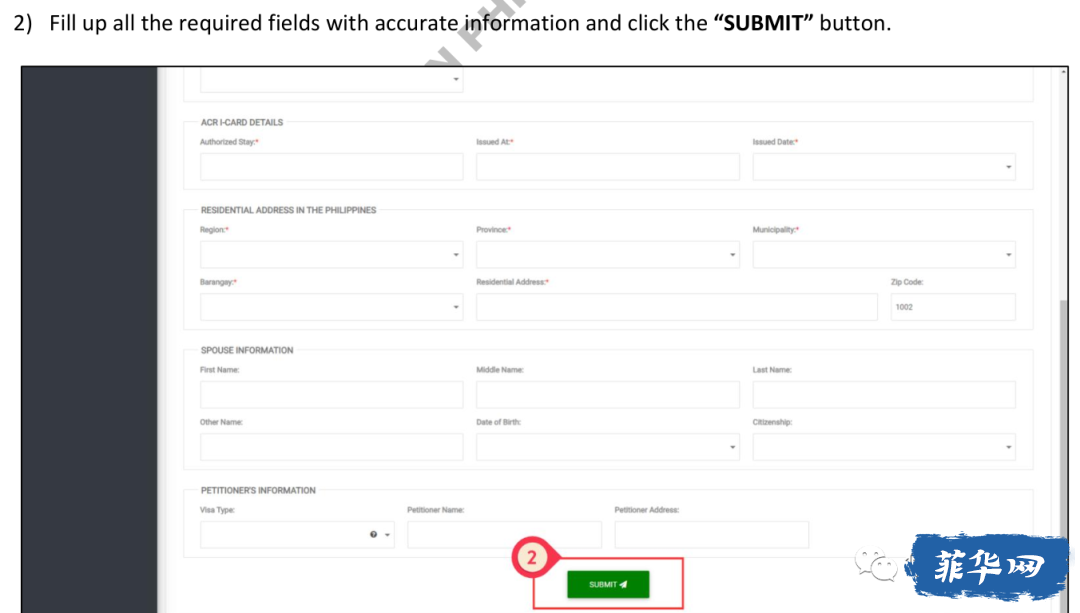Open the Municipality dropdown
This screenshot has width=1080, height=613.
click(884, 255)
